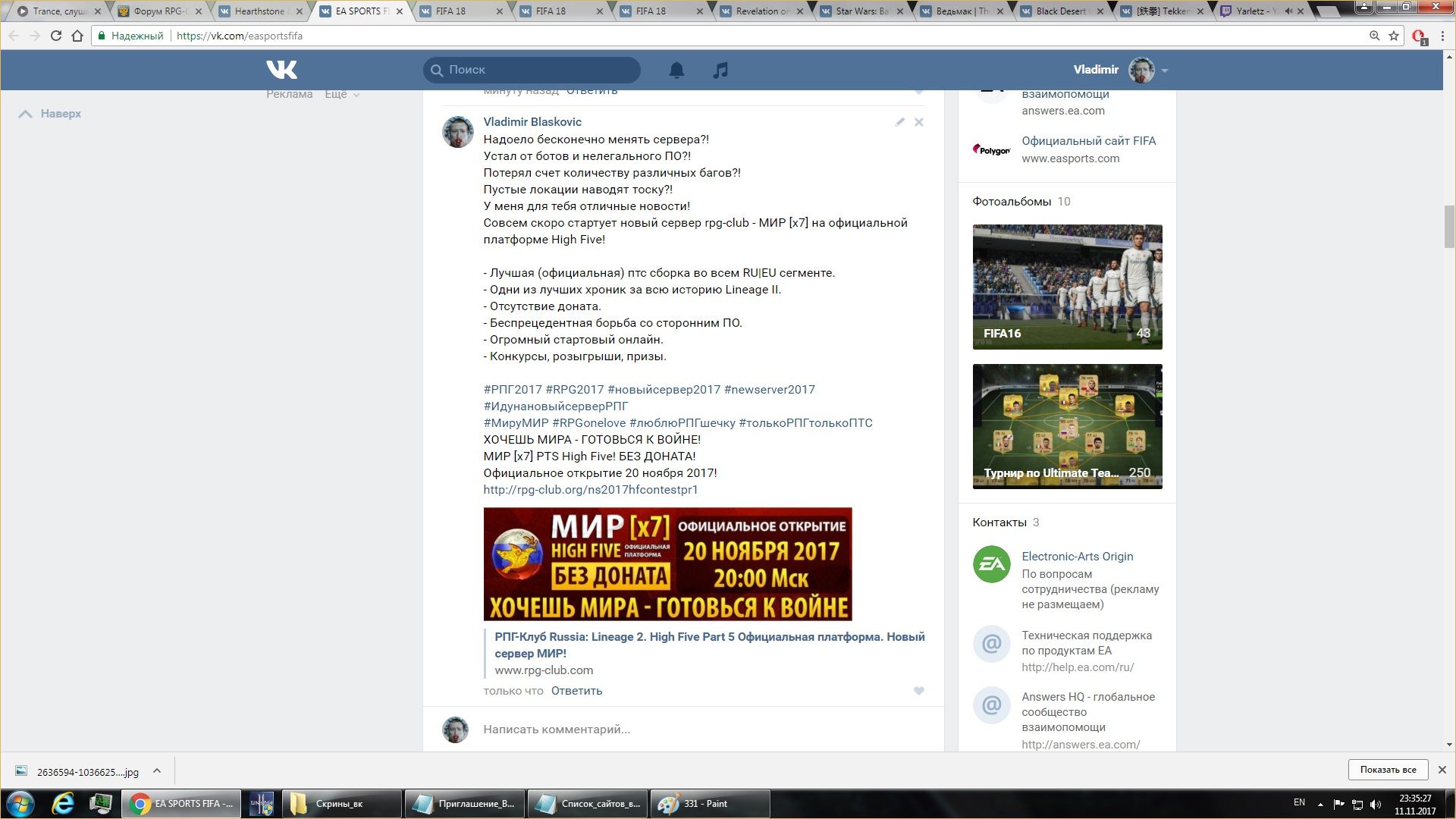Click the Polygon logo icon
This screenshot has height=819, width=1456.
pos(991,149)
